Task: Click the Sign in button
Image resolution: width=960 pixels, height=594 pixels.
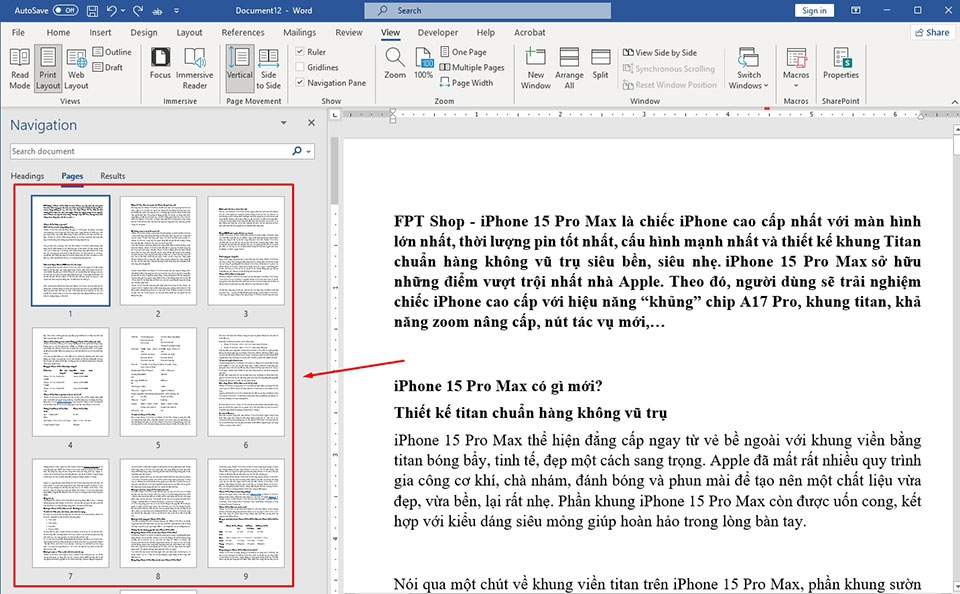Action: [814, 10]
